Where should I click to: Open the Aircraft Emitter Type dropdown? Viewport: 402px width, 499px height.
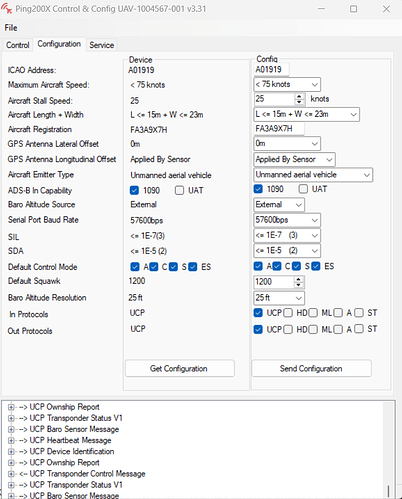coord(313,175)
